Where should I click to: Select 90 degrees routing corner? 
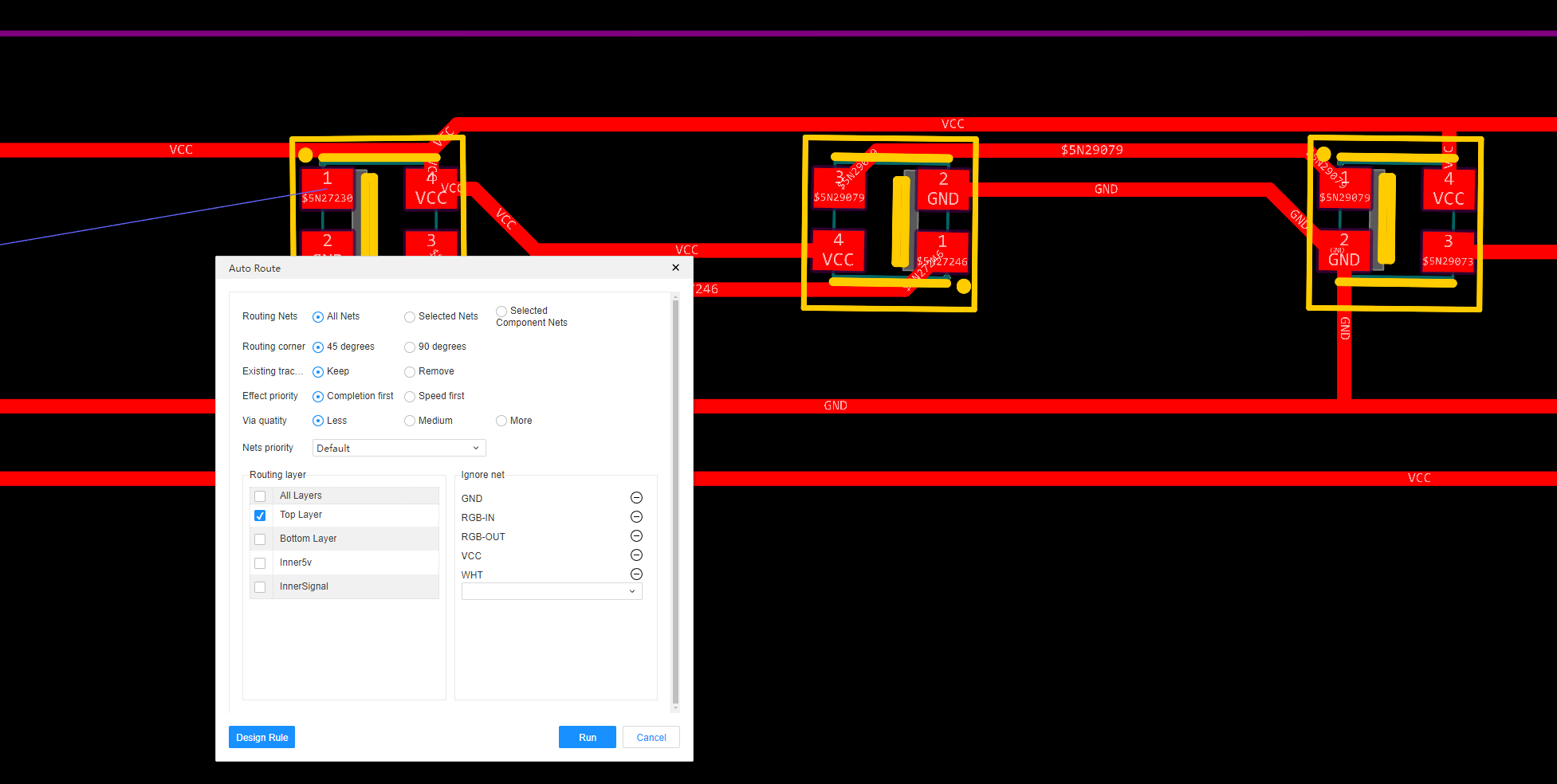click(x=410, y=347)
